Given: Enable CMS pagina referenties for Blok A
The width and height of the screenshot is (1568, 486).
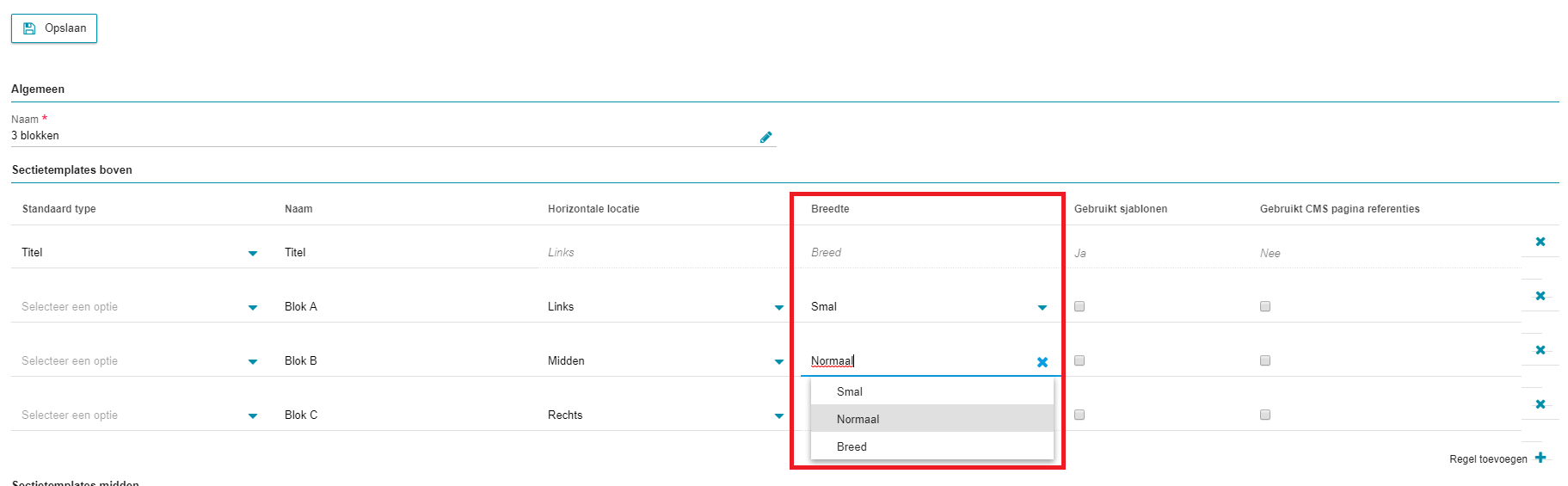Looking at the screenshot, I should tap(1265, 306).
